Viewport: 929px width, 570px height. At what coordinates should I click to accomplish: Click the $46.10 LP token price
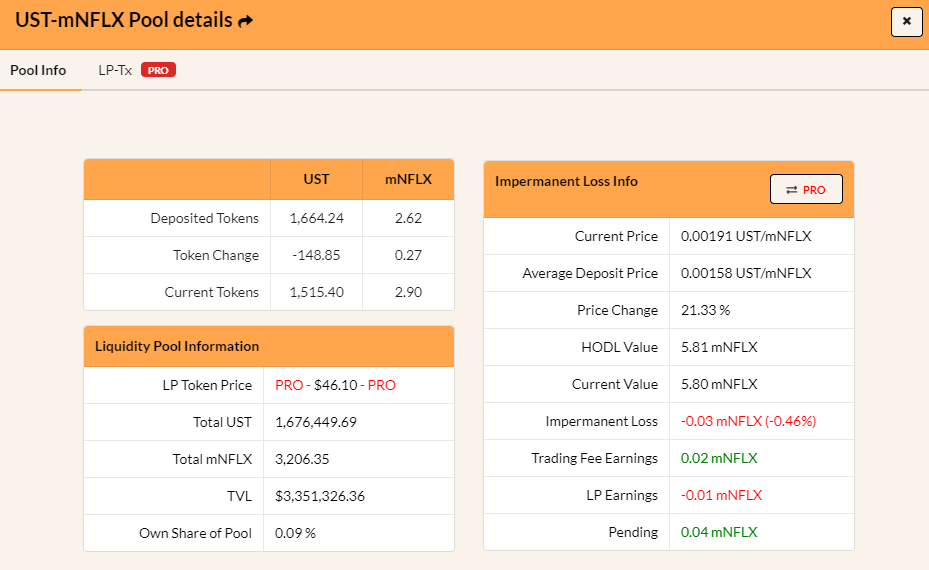click(x=335, y=385)
